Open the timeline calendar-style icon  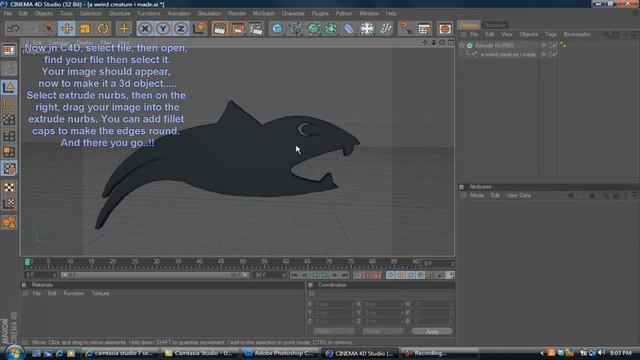[x=424, y=29]
